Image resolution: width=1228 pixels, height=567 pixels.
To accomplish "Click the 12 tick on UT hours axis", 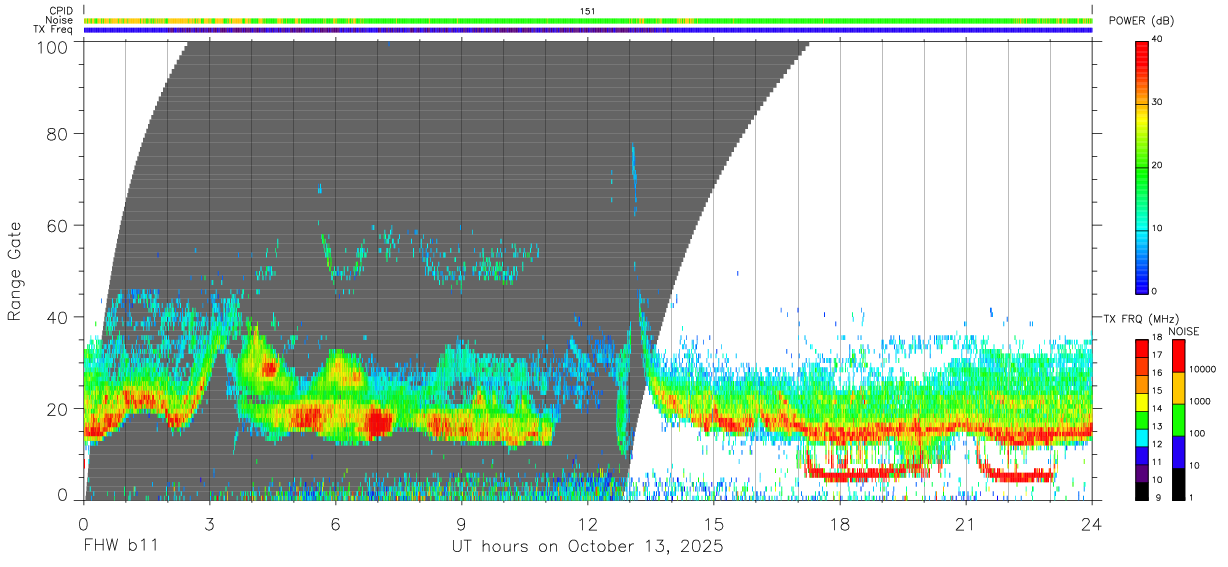I will click(587, 524).
